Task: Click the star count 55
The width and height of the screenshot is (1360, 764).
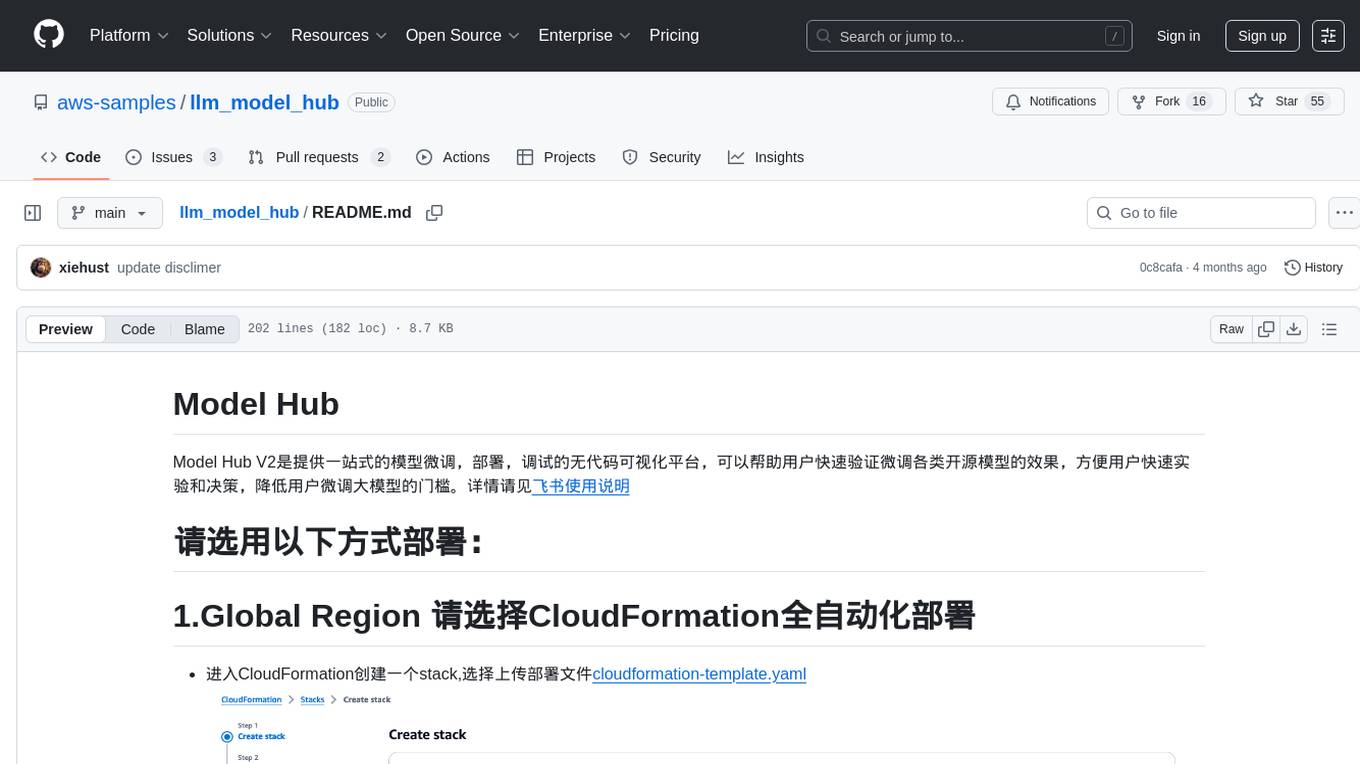Action: click(1317, 102)
